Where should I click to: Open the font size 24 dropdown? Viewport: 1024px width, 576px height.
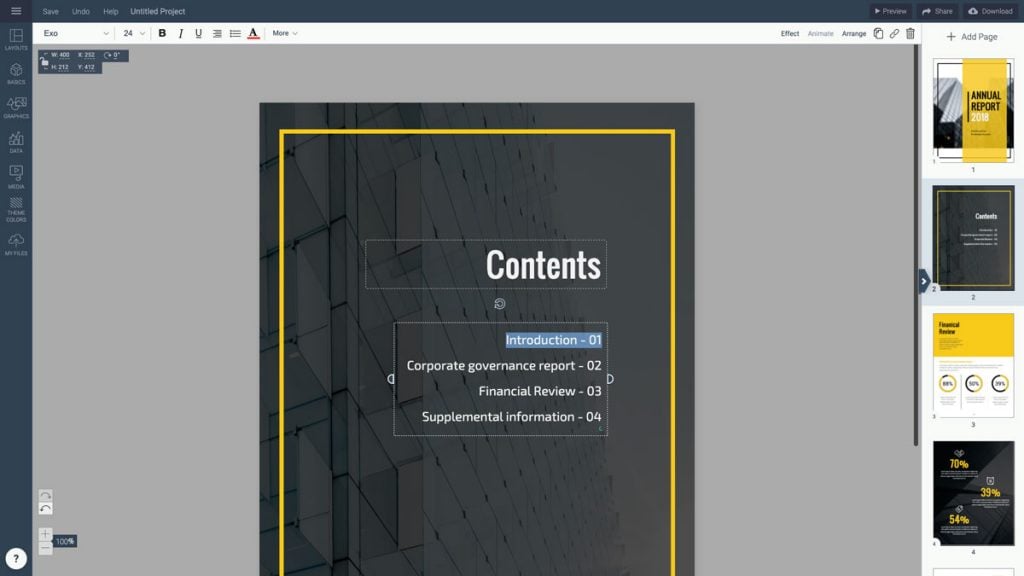tap(134, 33)
